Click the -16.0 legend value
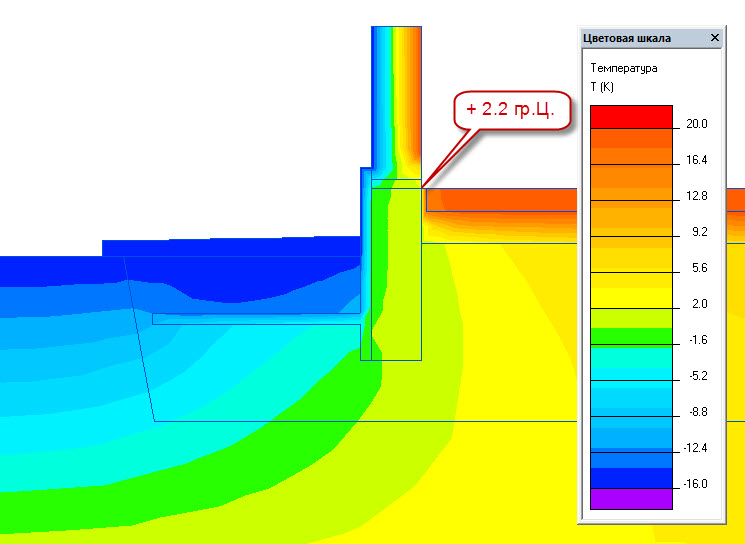This screenshot has height=544, width=745. [x=696, y=484]
